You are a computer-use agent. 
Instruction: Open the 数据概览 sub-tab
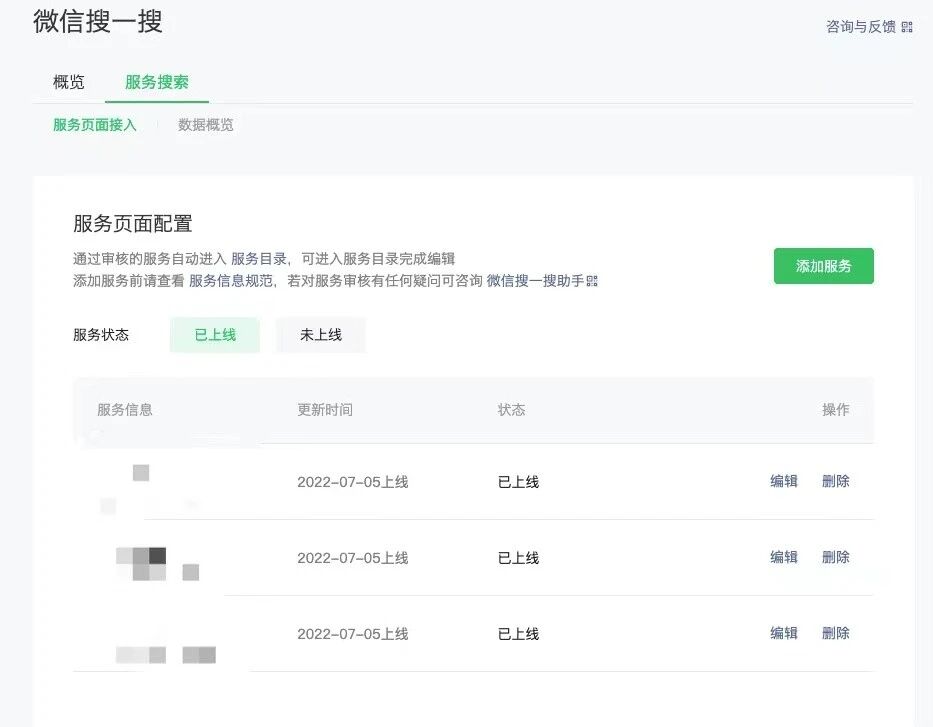click(205, 125)
